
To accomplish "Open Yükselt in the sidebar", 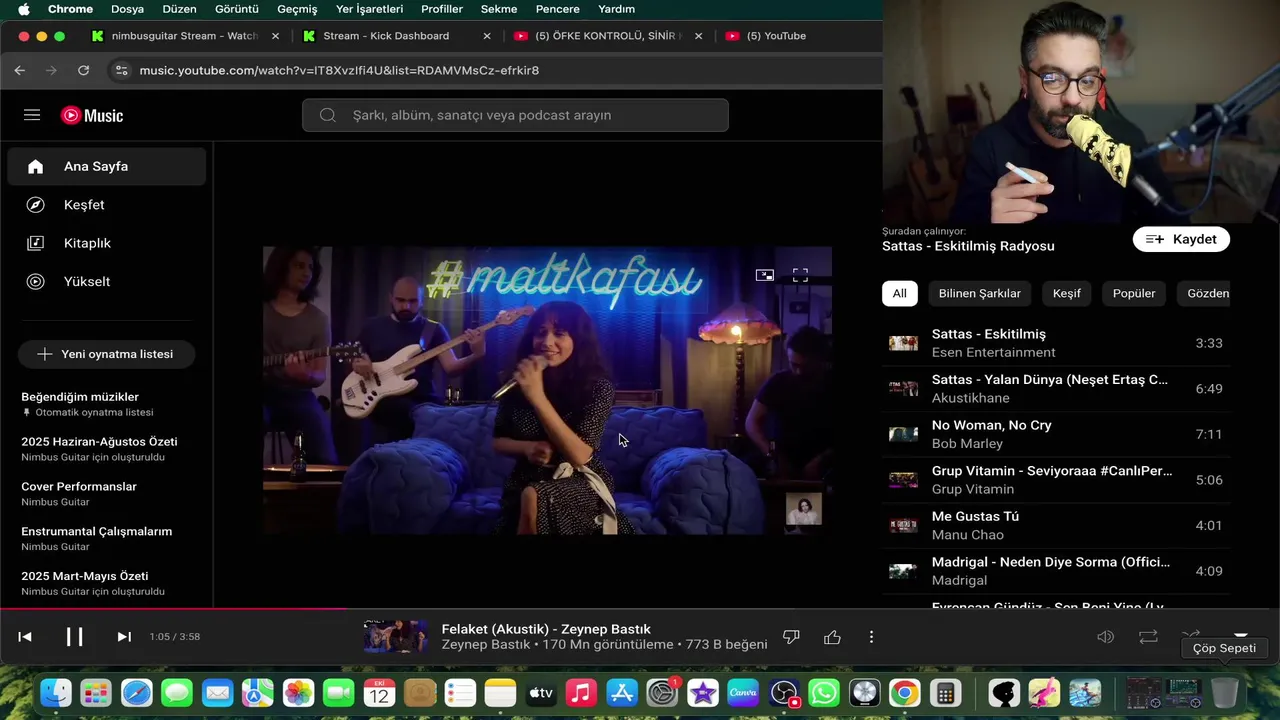I will (107, 281).
